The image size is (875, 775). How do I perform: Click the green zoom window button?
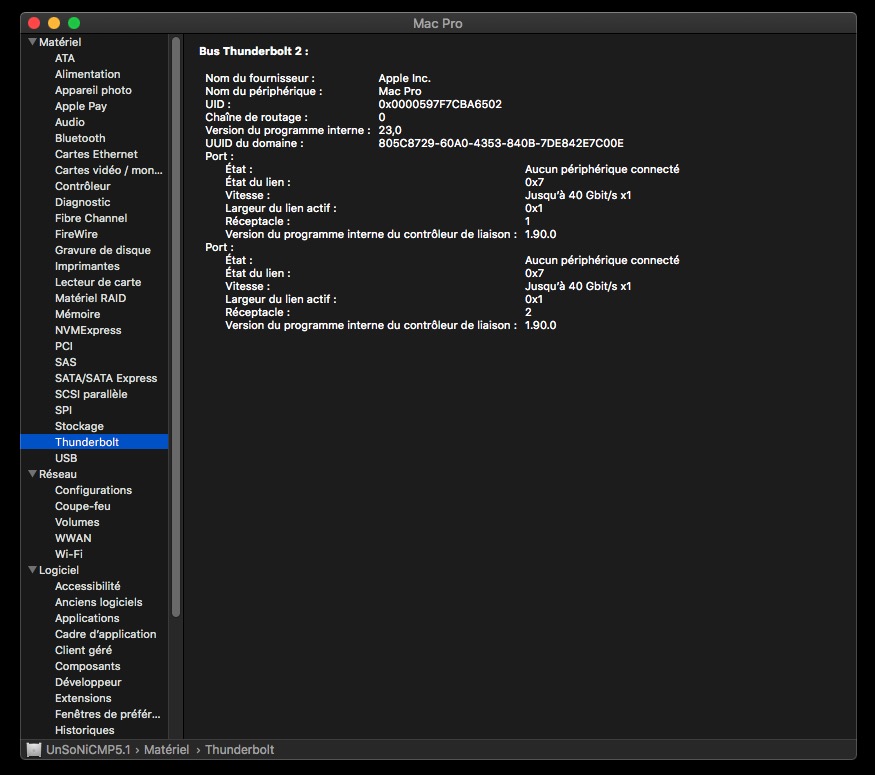pos(74,23)
